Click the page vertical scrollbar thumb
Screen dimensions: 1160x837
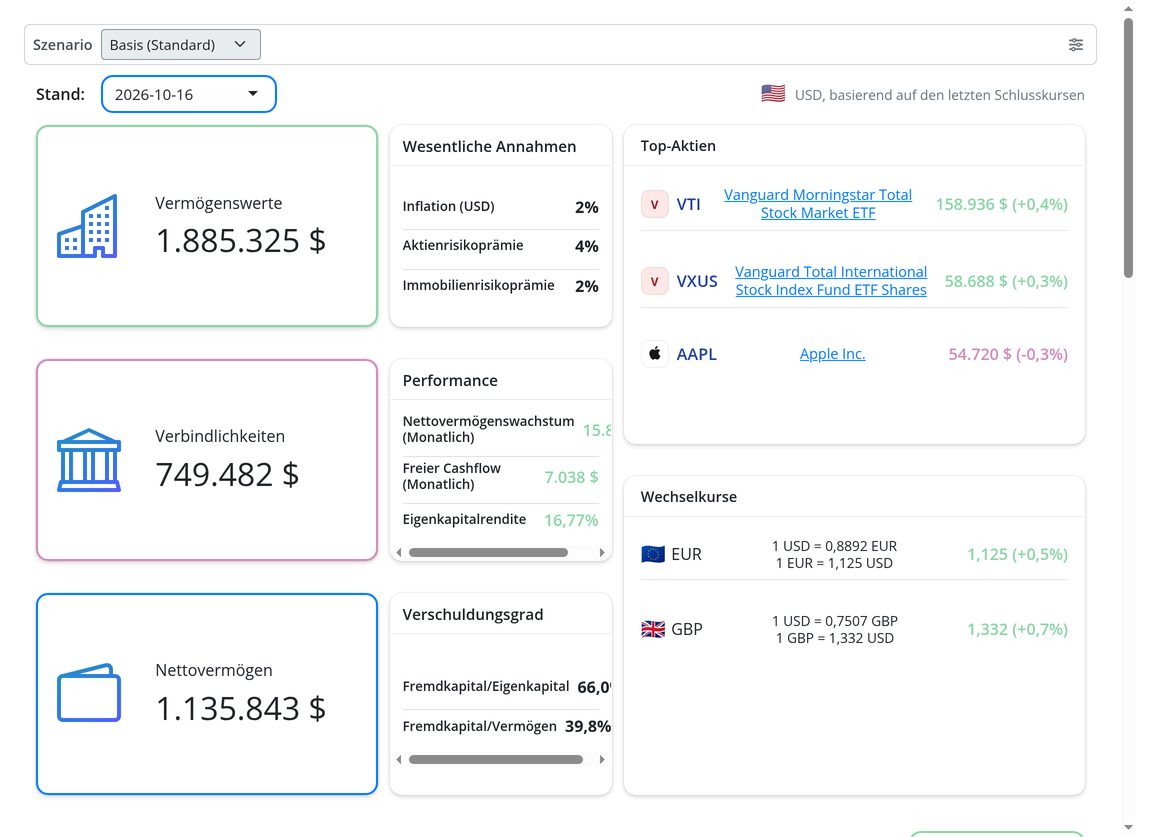coord(1128,148)
